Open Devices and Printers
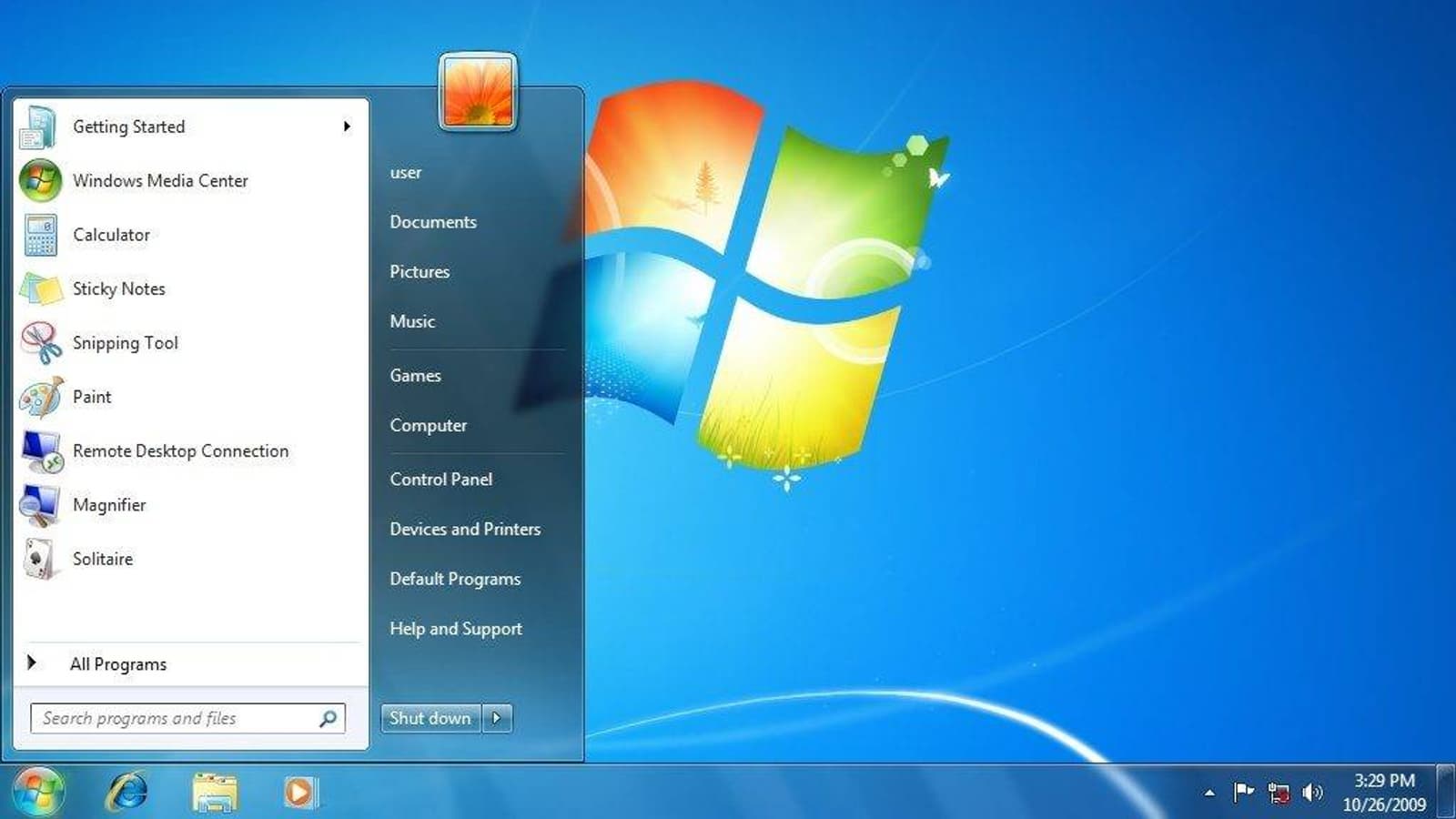1456x819 pixels. (x=465, y=529)
